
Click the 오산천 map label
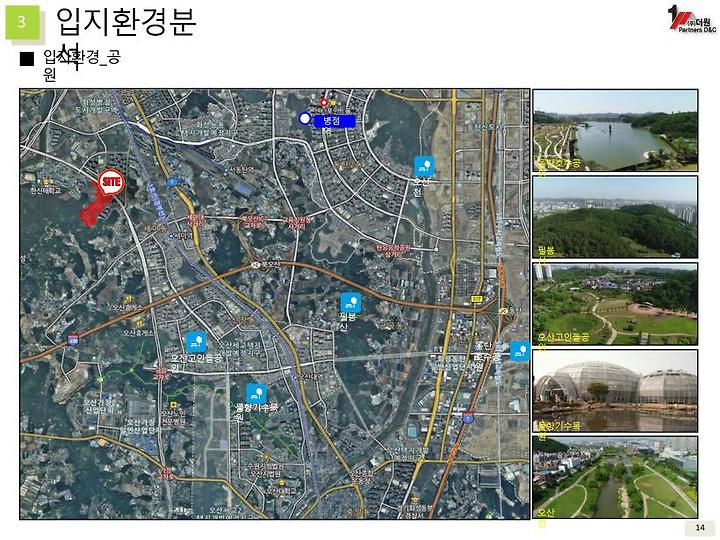tap(422, 186)
